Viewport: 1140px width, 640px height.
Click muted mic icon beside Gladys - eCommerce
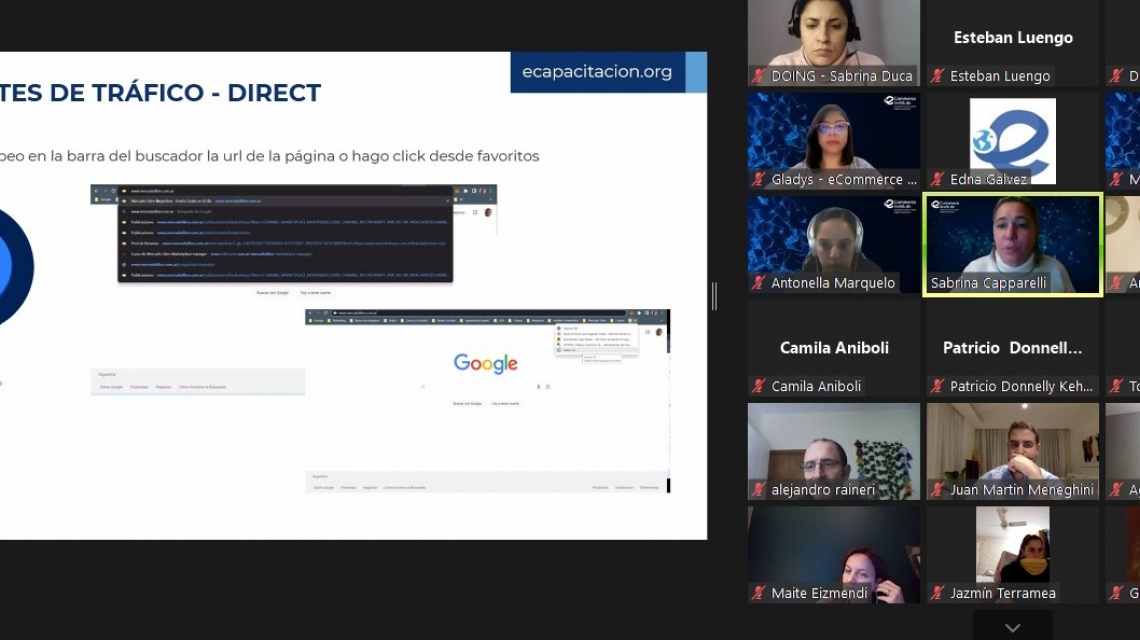(759, 180)
